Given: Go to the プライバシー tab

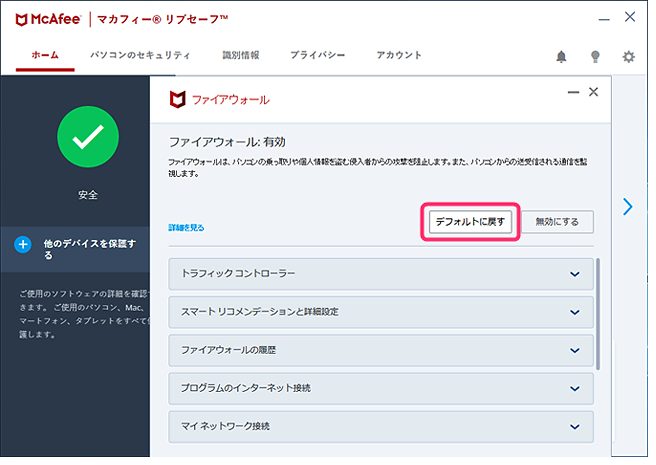Looking at the screenshot, I should 318,55.
